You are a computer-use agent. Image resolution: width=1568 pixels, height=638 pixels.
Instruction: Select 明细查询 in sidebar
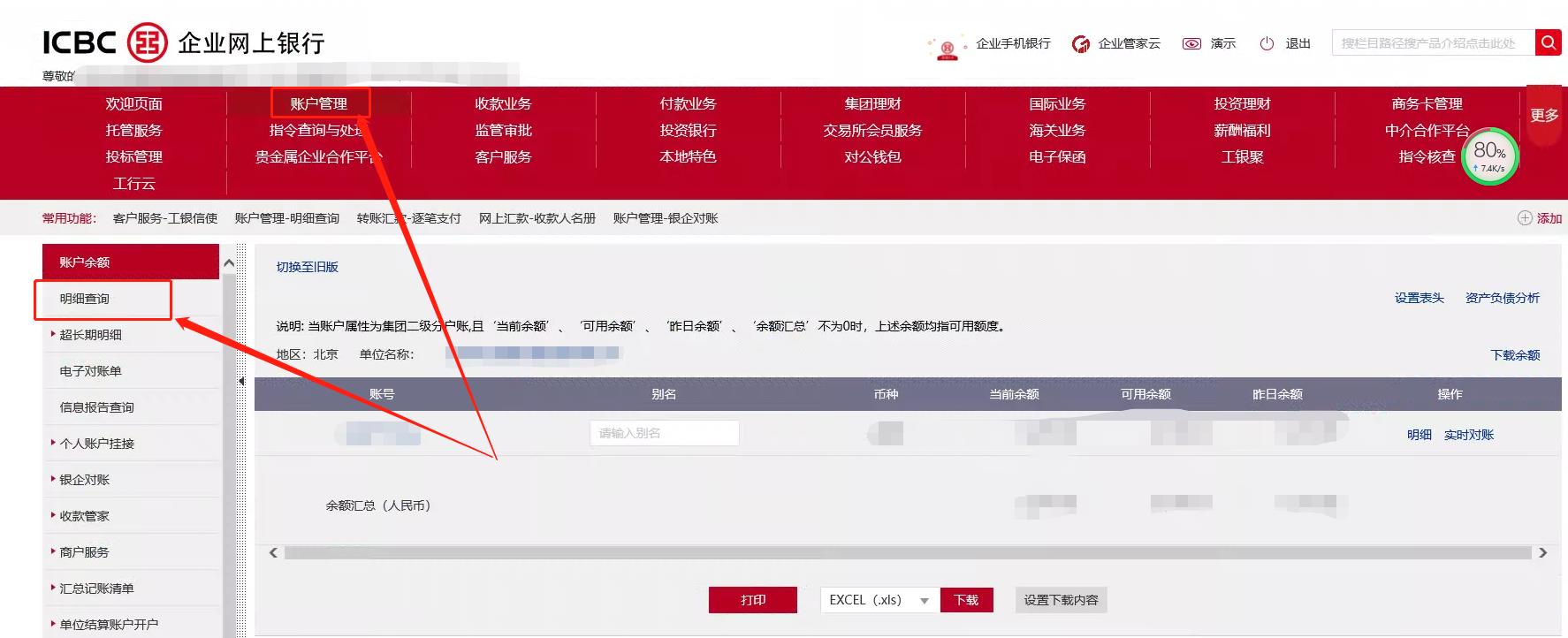pyautogui.click(x=85, y=299)
